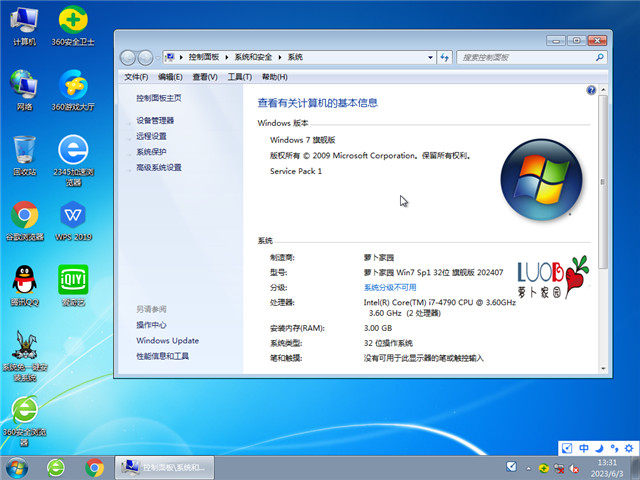
Task: Go to 控制面板主页 link
Action: 159,98
